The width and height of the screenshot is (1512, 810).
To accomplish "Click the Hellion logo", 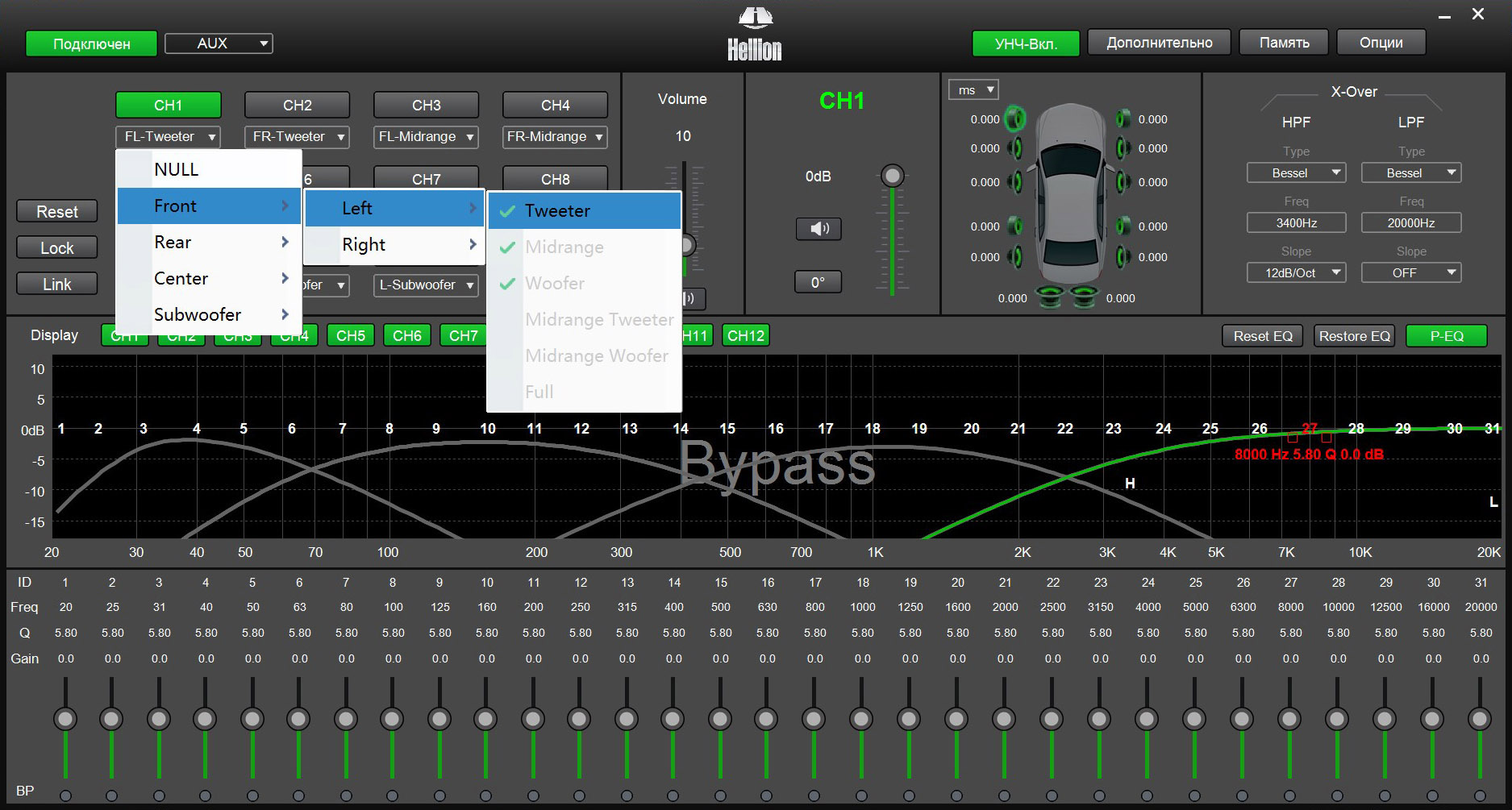I will click(755, 34).
